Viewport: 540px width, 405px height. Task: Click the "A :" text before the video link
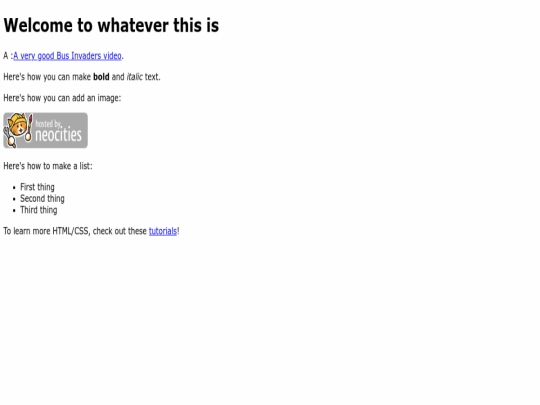pos(8,56)
